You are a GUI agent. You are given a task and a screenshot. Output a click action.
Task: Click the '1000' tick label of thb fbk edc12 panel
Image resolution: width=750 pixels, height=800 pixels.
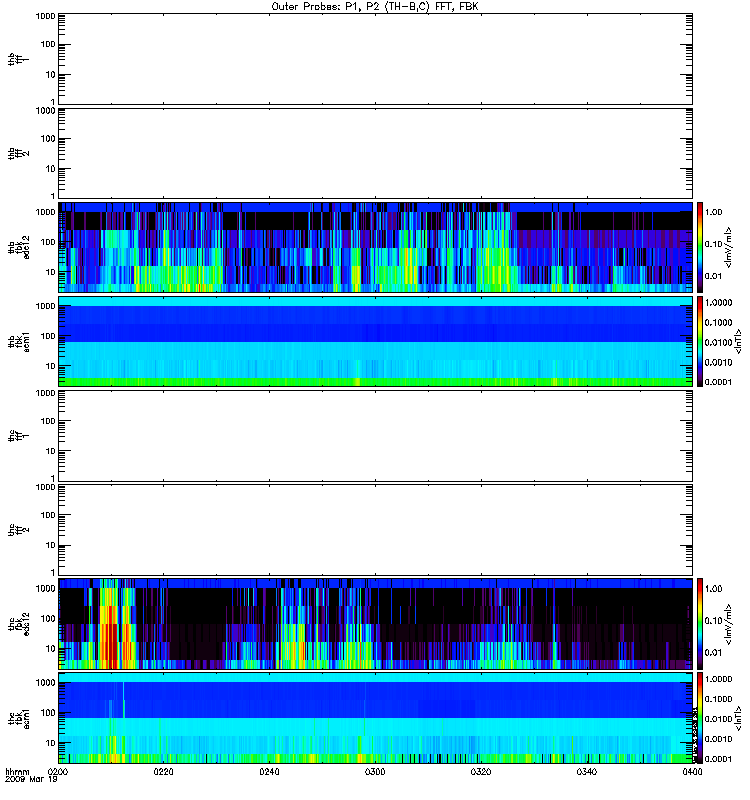coord(45,212)
